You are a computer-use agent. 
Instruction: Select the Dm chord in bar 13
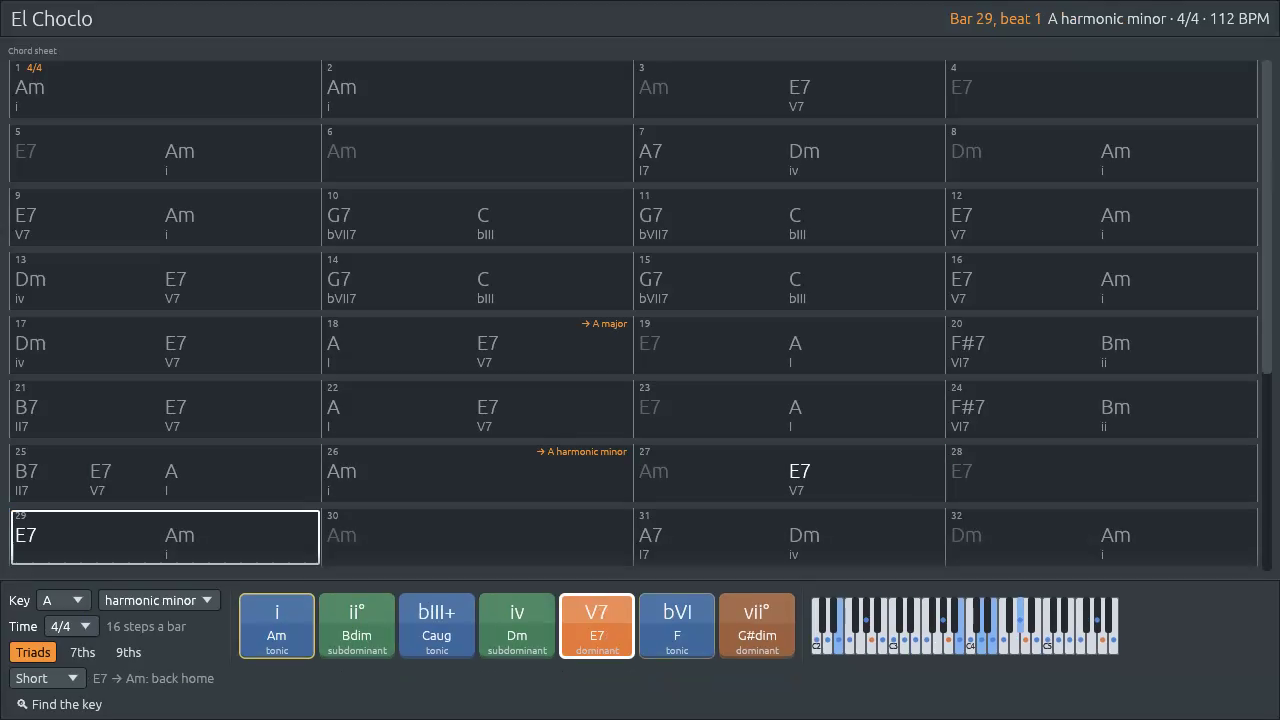[x=31, y=279]
